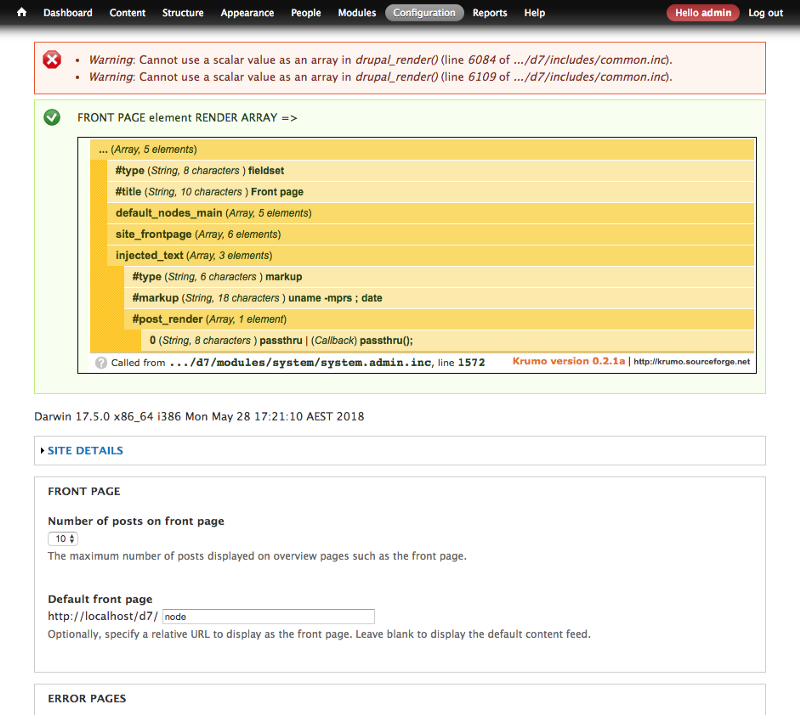Image resolution: width=800 pixels, height=715 pixels.
Task: Click the Hello admin account link
Action: [x=703, y=13]
